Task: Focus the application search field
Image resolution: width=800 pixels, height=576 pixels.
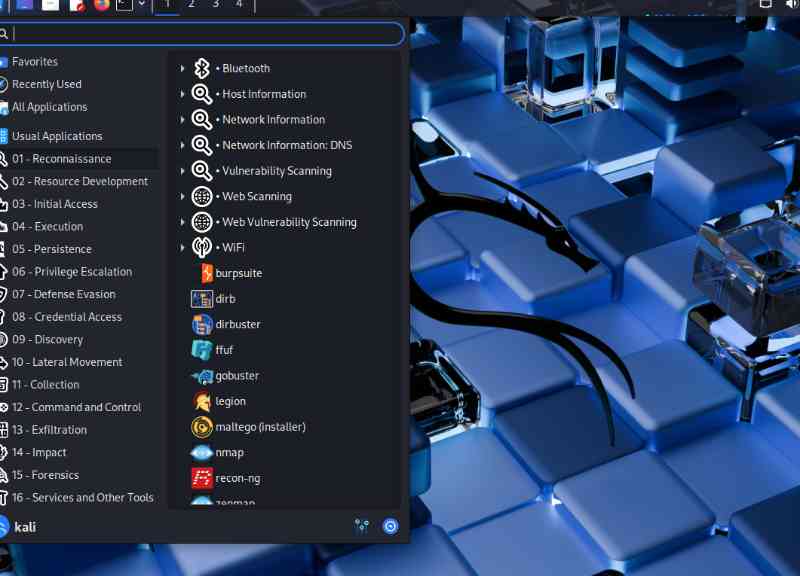Action: pos(202,34)
